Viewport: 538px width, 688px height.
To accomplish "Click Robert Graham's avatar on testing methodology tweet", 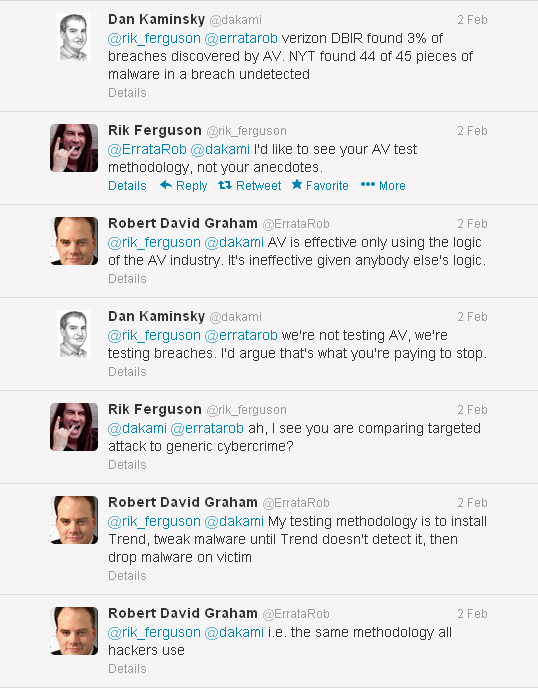I will pyautogui.click(x=74, y=520).
